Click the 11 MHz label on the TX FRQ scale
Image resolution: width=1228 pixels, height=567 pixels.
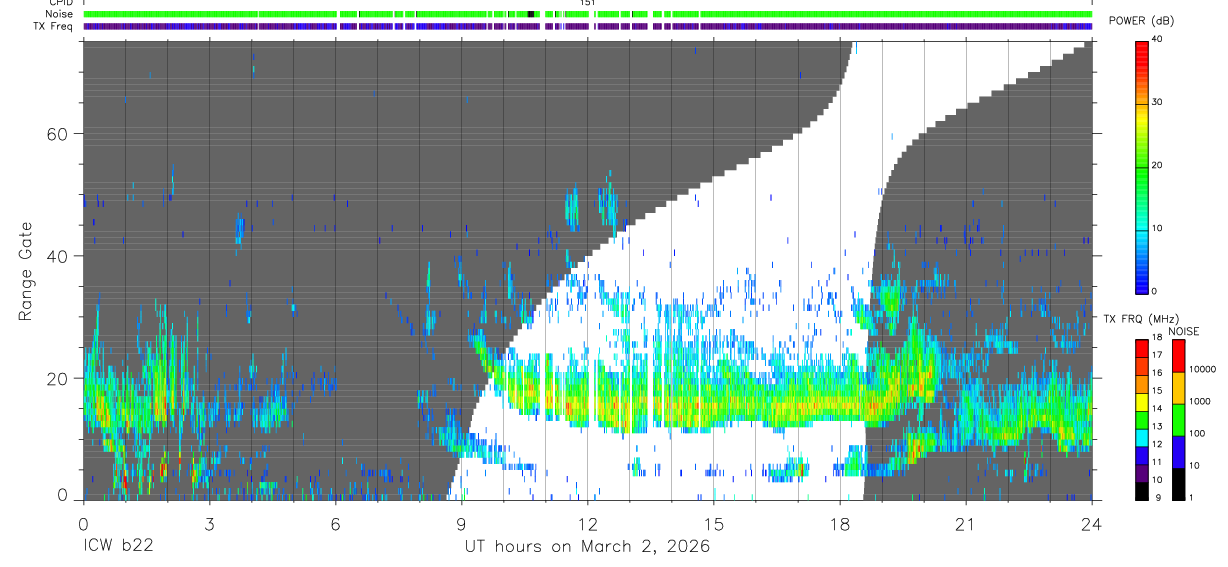[x=1158, y=462]
